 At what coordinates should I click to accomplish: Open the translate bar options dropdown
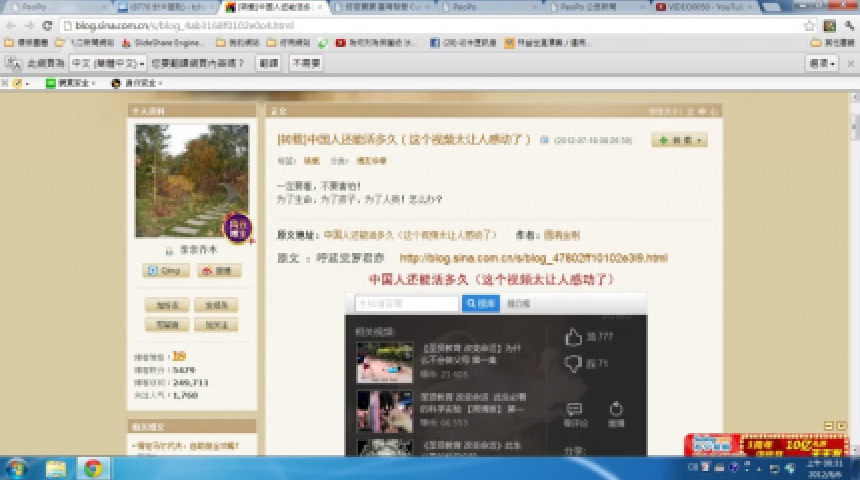(821, 63)
